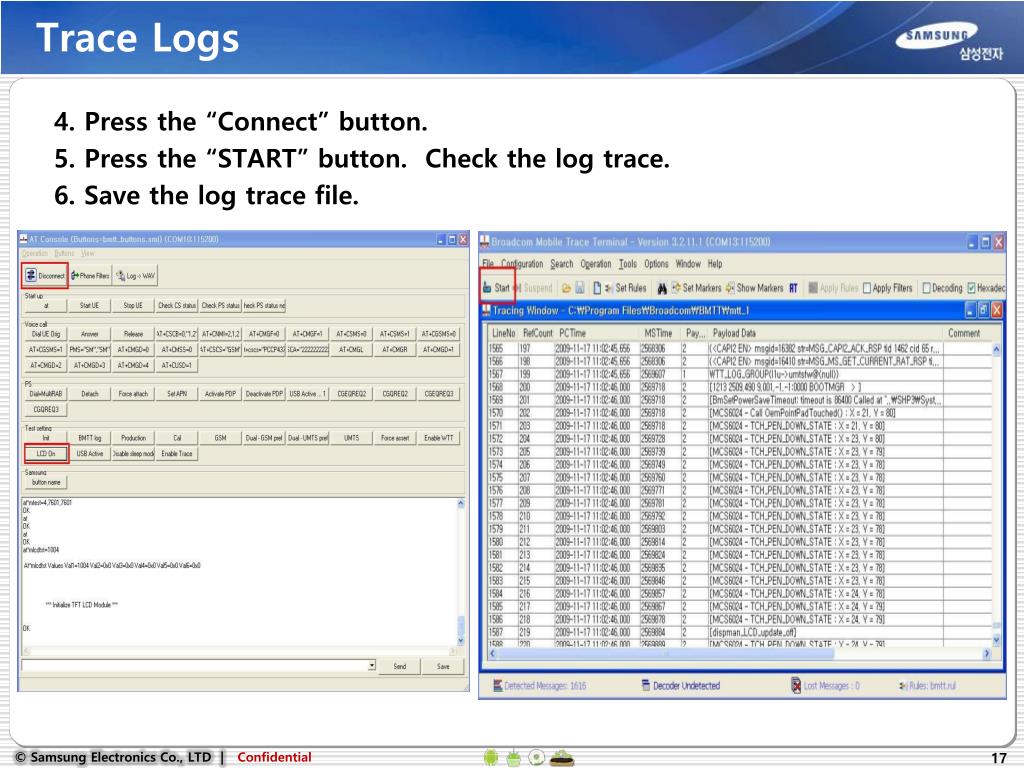
Task: Click the UMTS button under Test setting
Action: (x=351, y=438)
